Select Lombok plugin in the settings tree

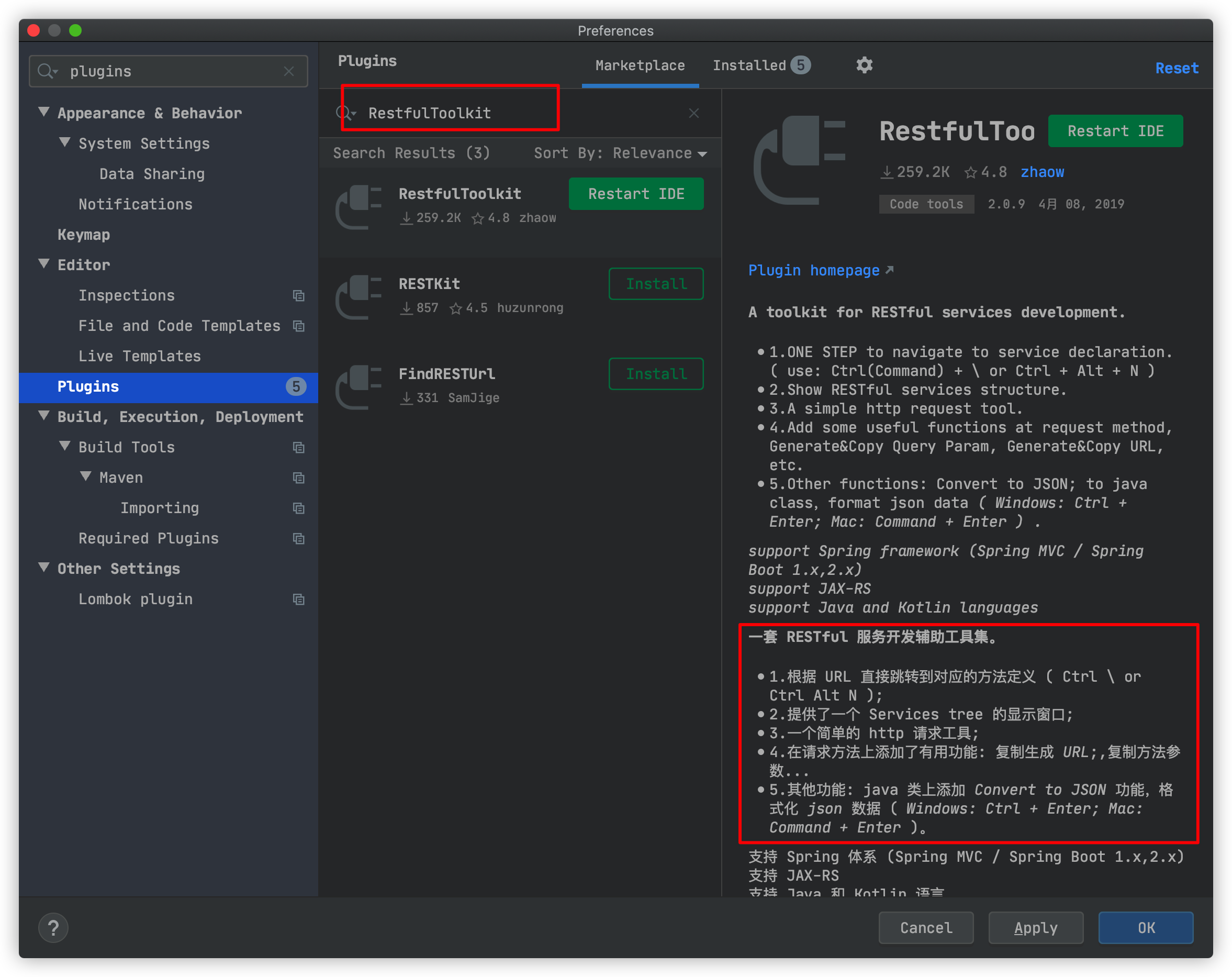136,599
